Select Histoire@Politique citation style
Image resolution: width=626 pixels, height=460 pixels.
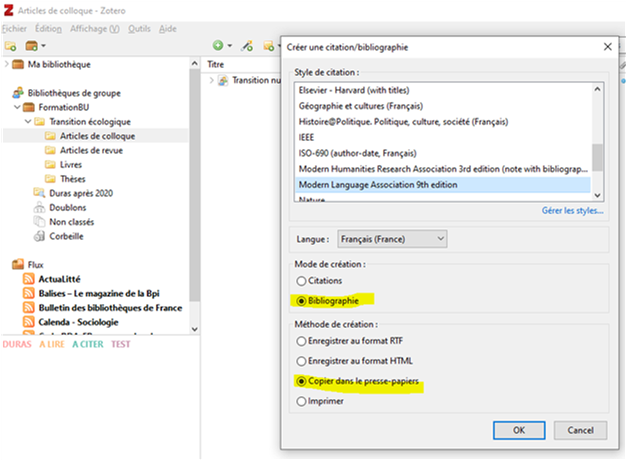pyautogui.click(x=443, y=122)
